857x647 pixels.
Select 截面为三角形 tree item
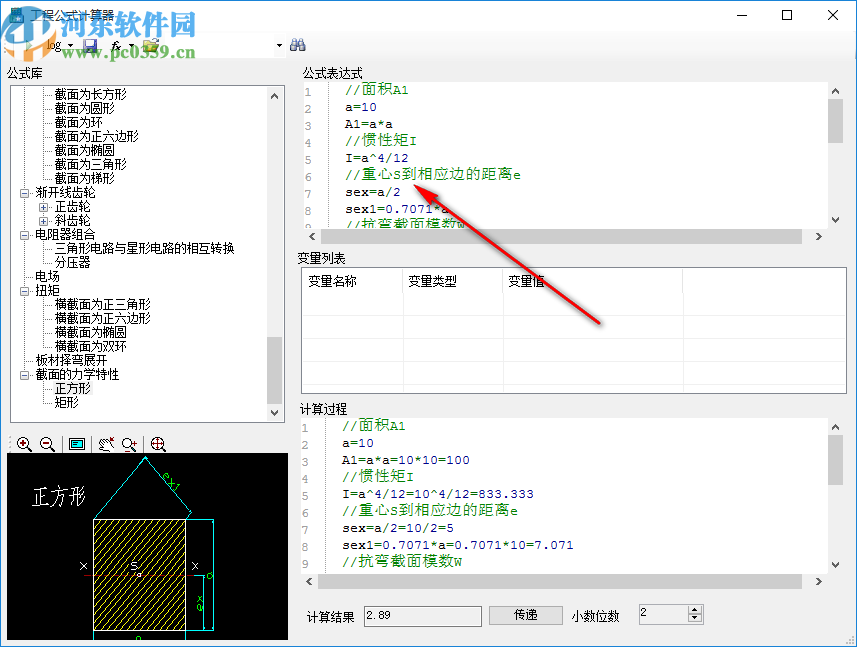click(90, 164)
